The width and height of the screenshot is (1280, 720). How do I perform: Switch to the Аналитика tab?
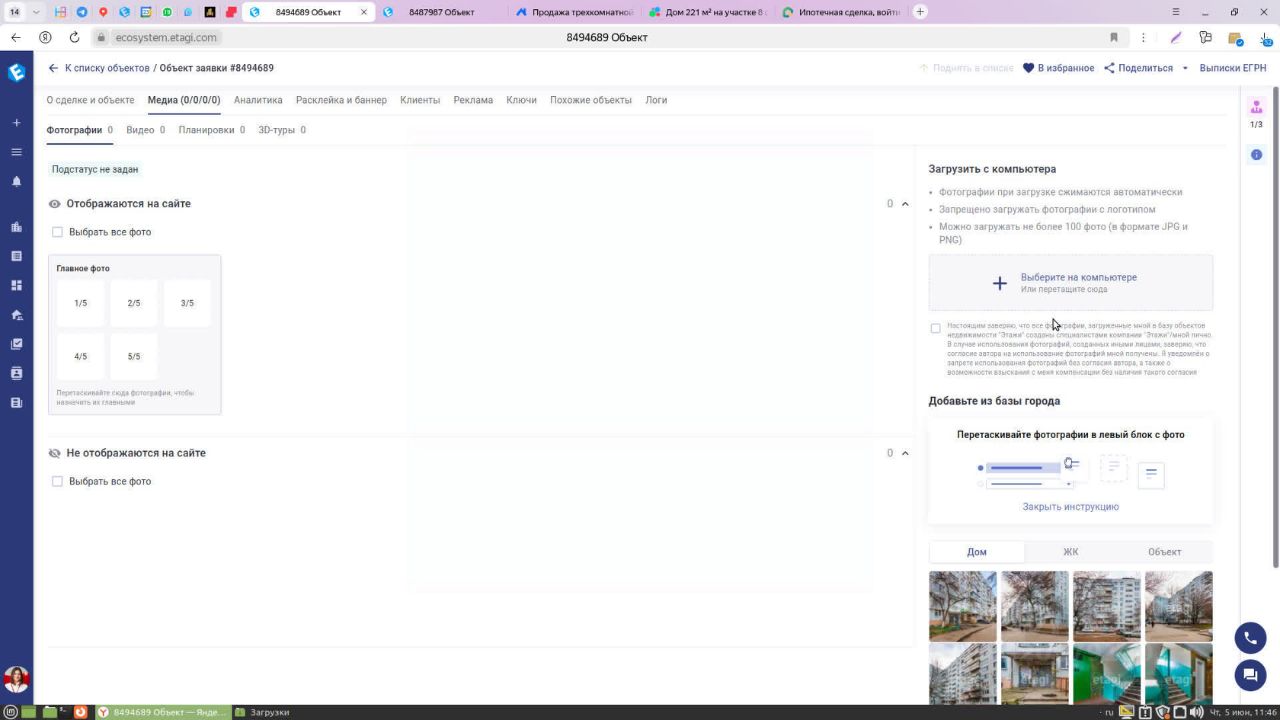tap(258, 100)
